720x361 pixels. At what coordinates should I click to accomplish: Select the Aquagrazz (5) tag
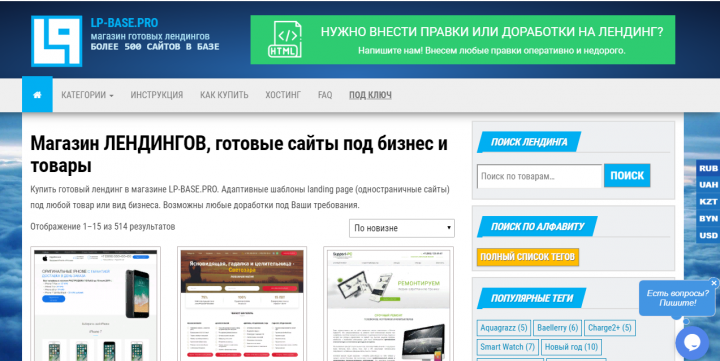(504, 328)
